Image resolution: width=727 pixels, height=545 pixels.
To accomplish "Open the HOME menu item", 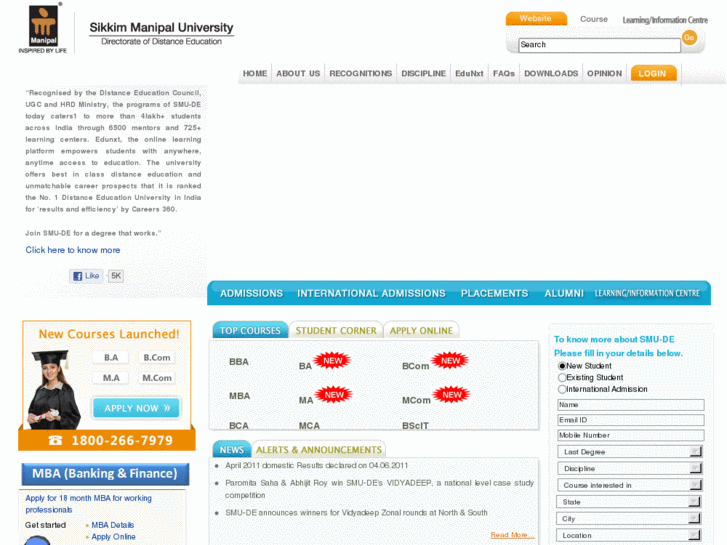I will (255, 73).
